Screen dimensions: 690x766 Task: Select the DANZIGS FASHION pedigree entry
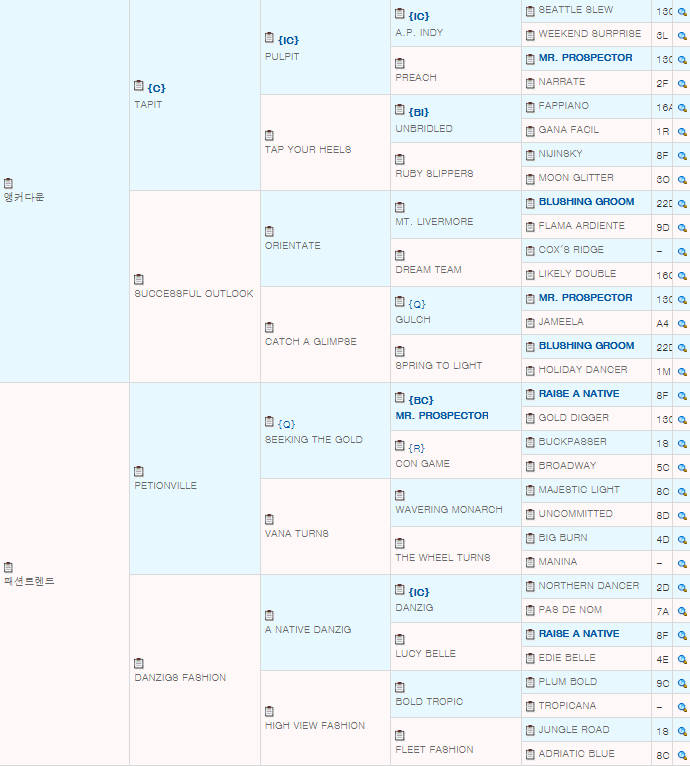(x=180, y=678)
